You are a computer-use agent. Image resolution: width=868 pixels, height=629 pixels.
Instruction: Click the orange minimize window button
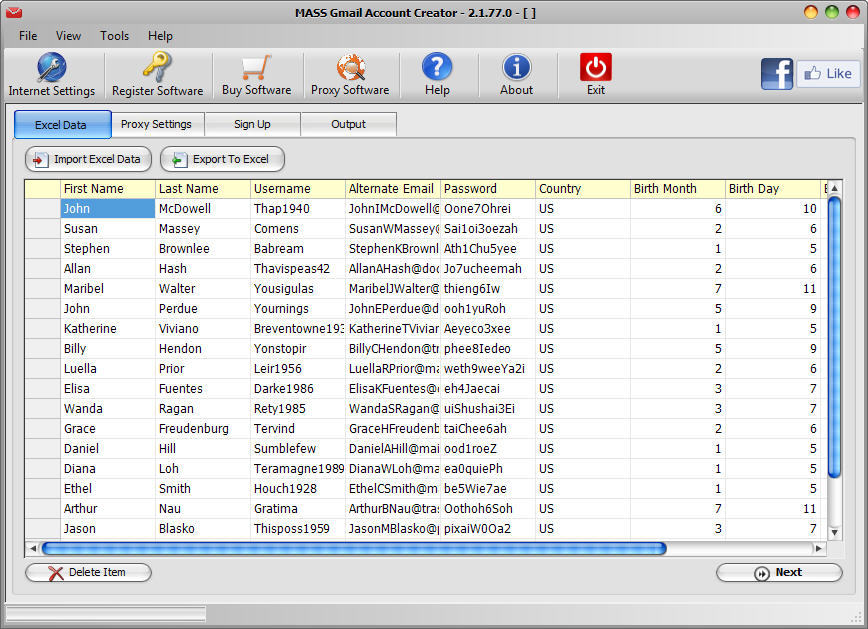[810, 12]
